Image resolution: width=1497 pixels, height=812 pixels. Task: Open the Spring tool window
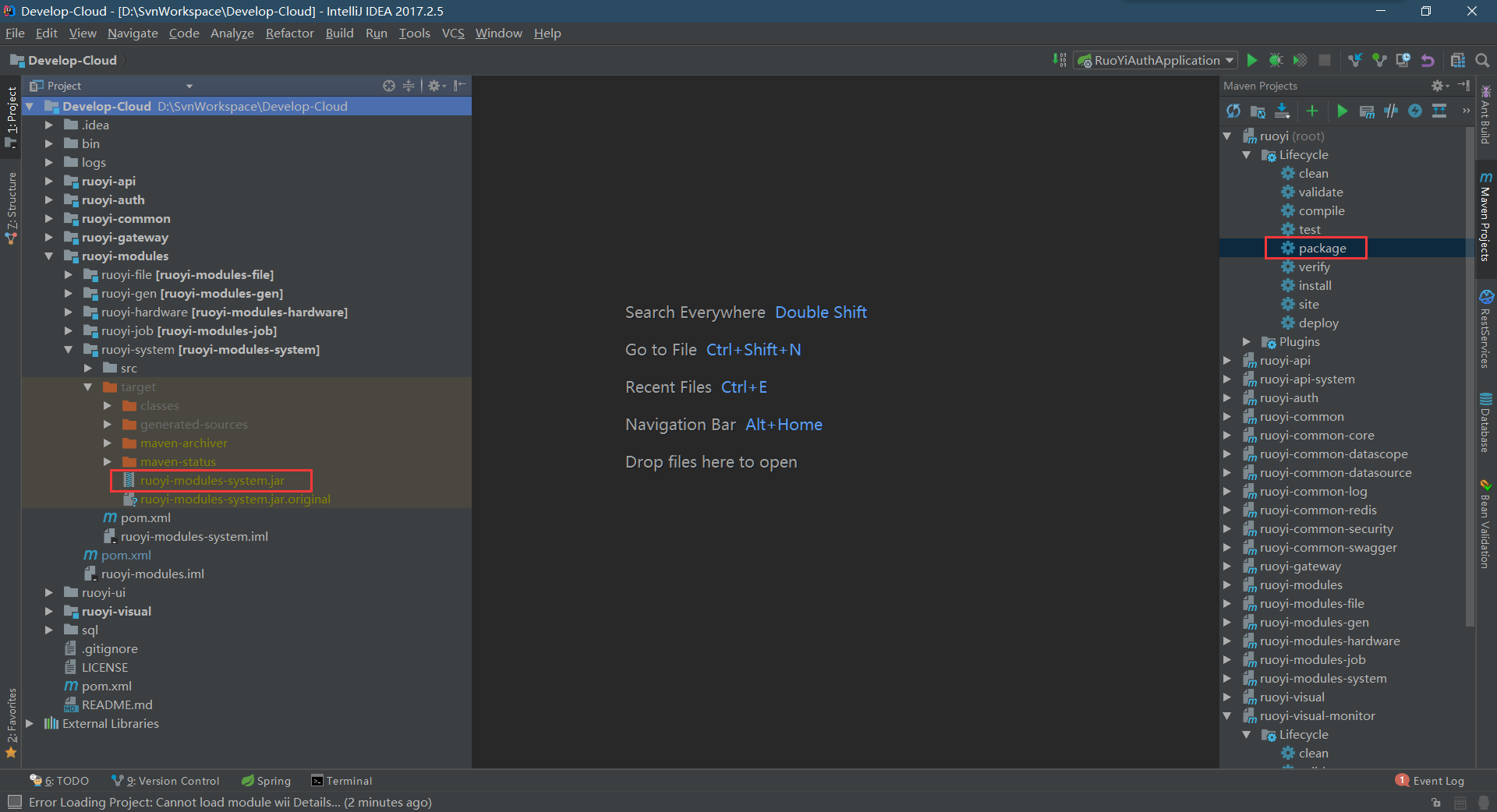tap(266, 781)
